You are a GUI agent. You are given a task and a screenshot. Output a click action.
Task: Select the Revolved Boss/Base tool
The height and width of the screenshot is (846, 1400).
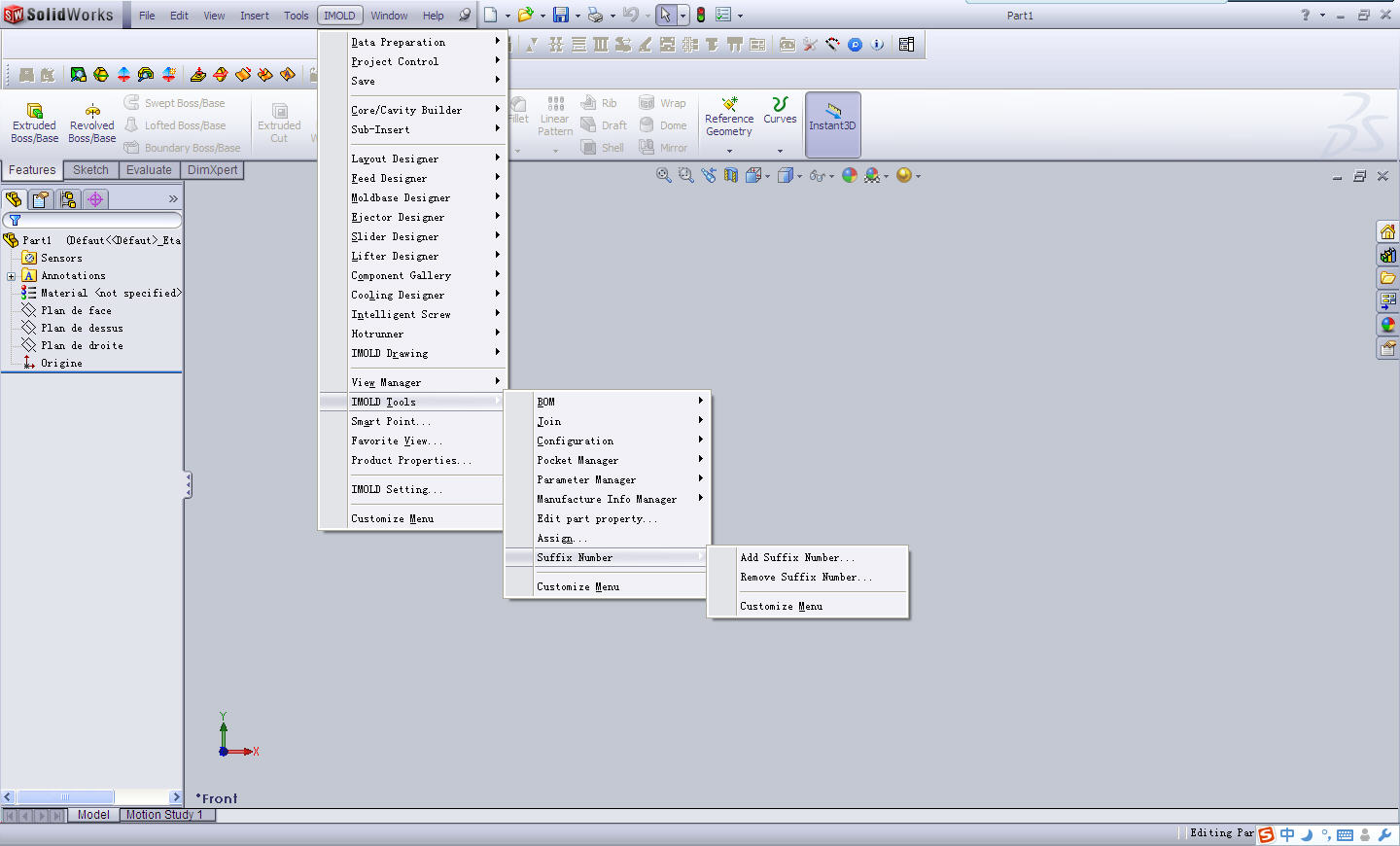coord(91,123)
